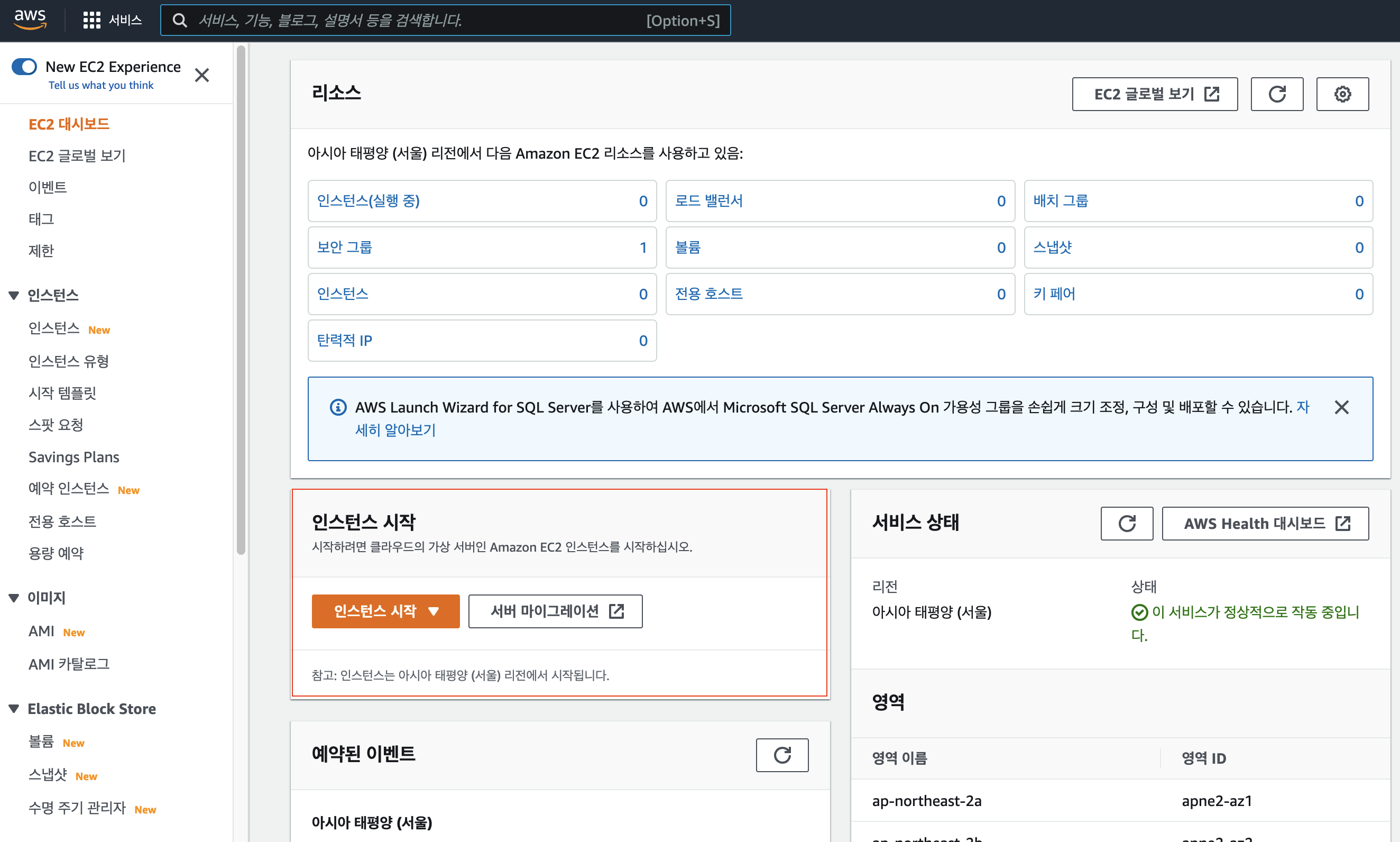Image resolution: width=1400 pixels, height=842 pixels.
Task: Dismiss the SQL Server Launch Wizard banner
Action: point(1341,407)
